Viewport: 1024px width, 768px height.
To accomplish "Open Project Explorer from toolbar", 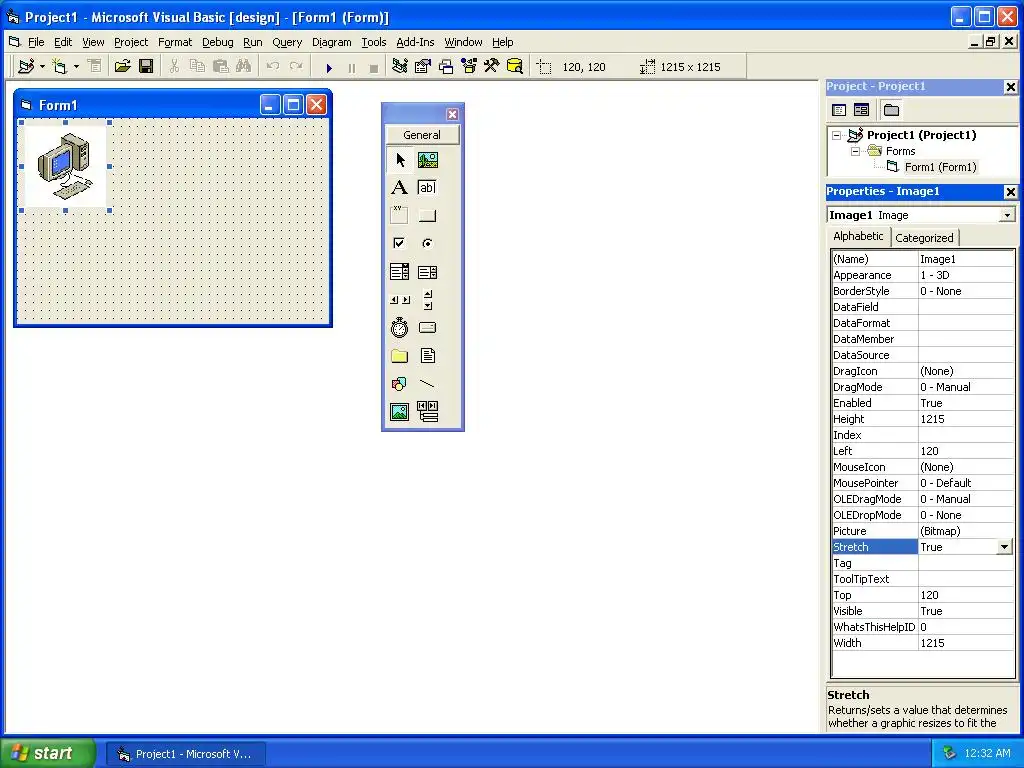I will pyautogui.click(x=400, y=66).
